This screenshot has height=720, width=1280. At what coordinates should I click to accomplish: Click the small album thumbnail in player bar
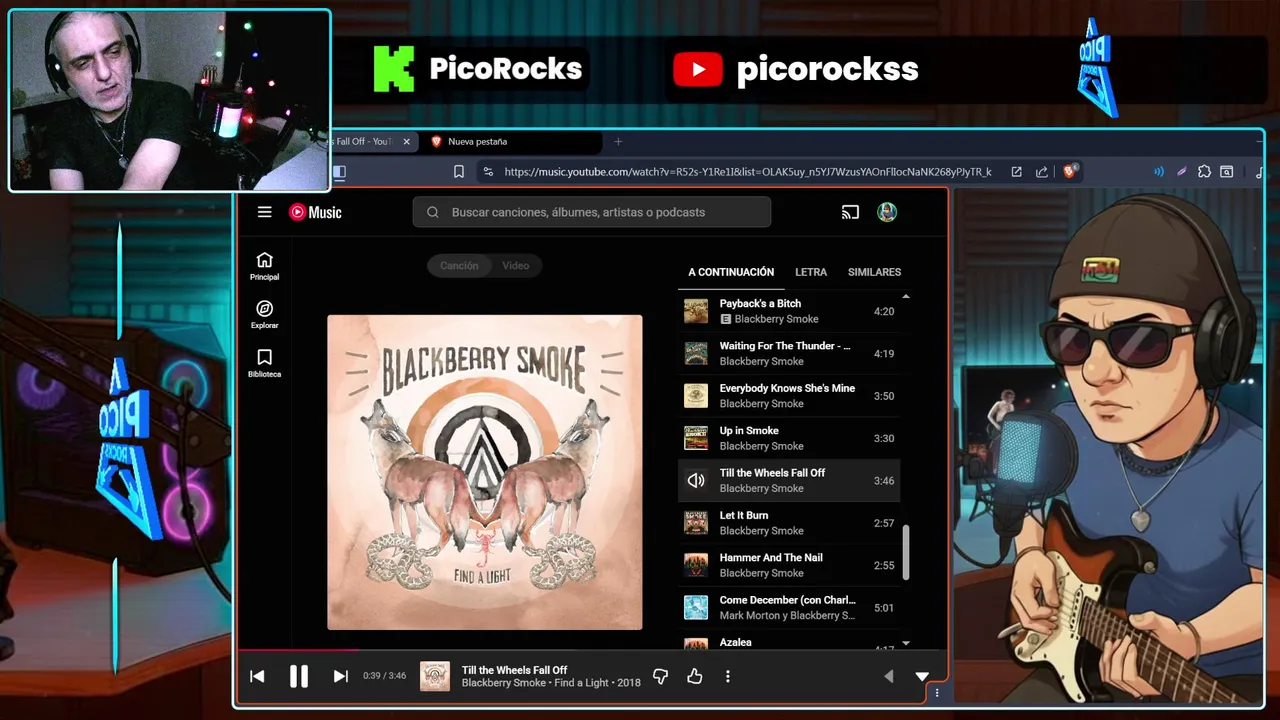click(x=435, y=676)
